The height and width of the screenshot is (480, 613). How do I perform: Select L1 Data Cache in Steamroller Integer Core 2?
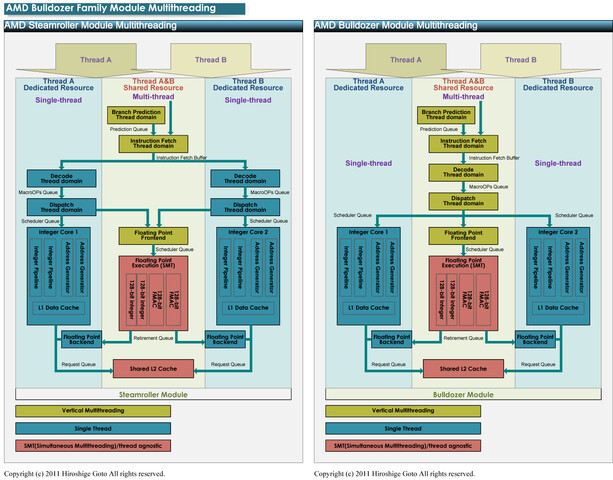pyautogui.click(x=248, y=308)
